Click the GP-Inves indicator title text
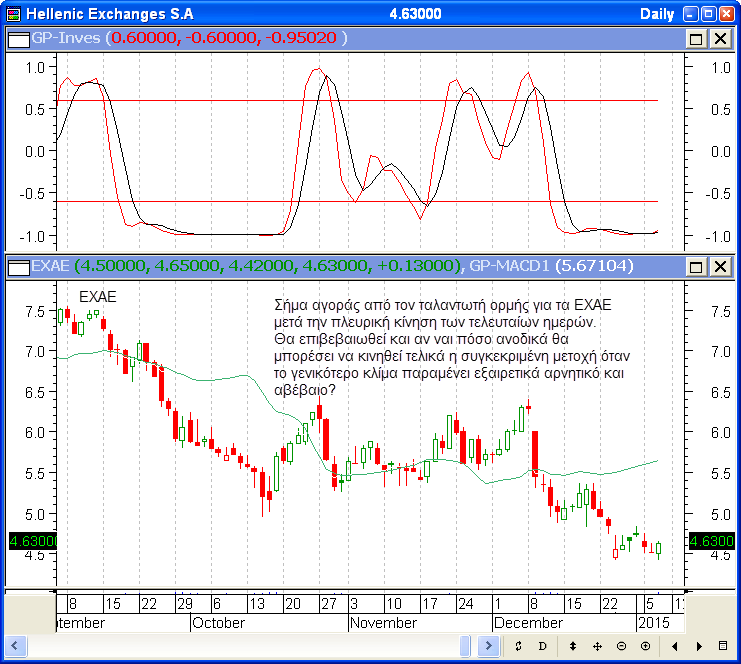 coord(66,38)
